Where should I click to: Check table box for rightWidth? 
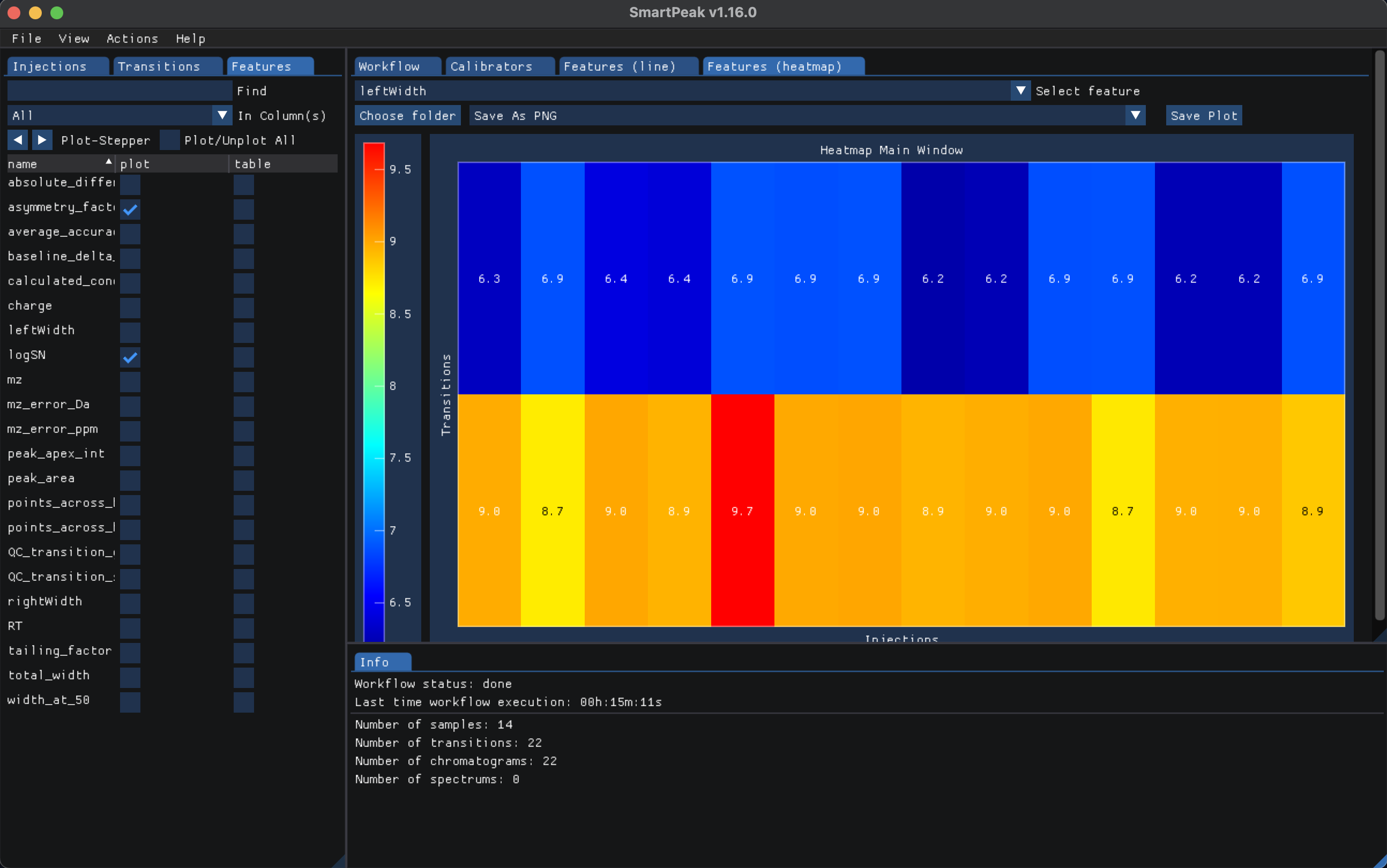[x=244, y=604]
